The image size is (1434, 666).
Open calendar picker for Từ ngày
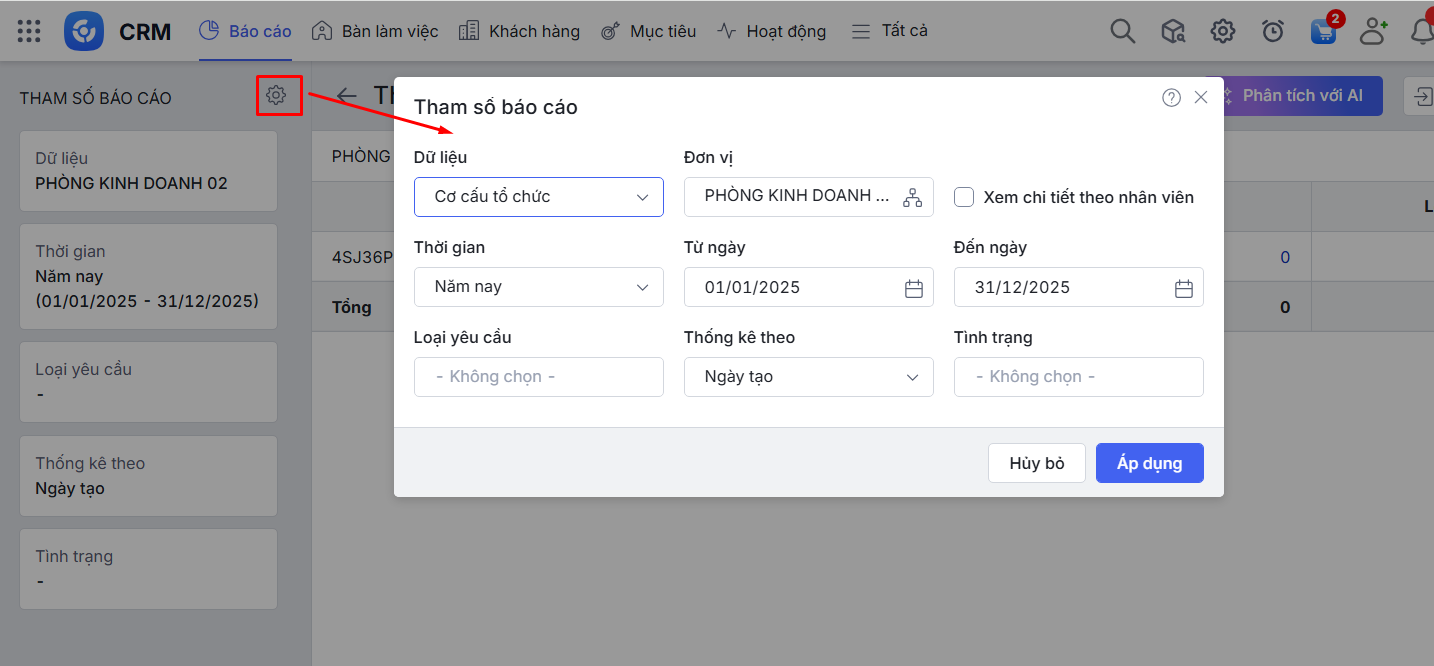point(913,288)
